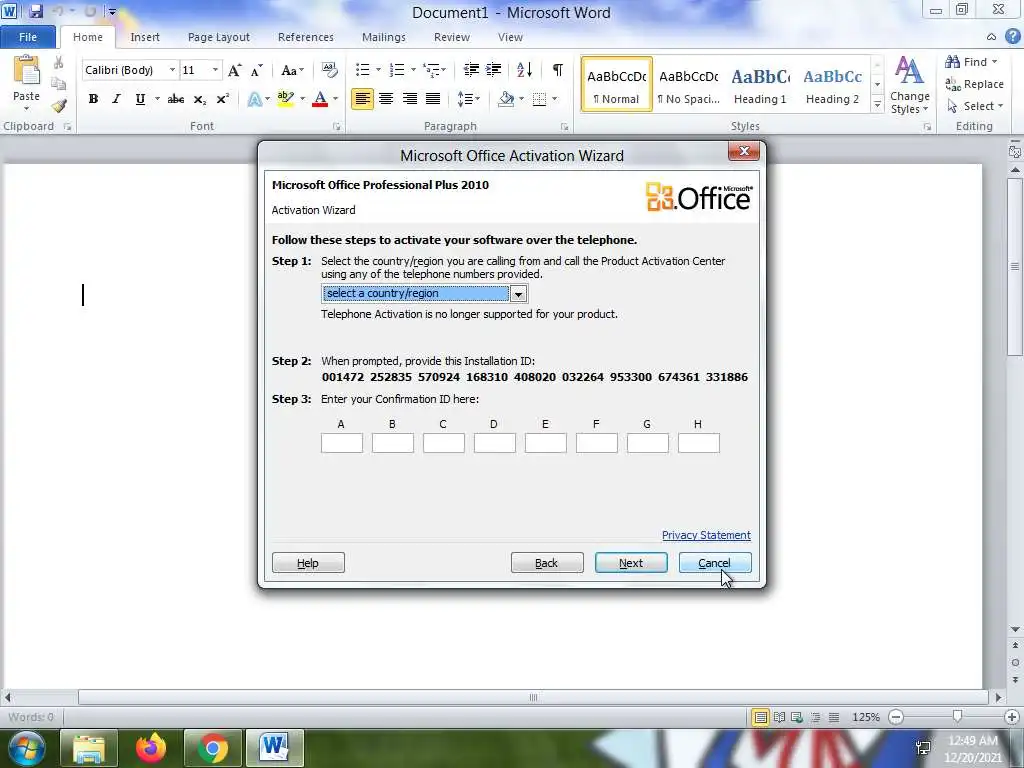Click the Copy icon in Clipboard group
1024x768 pixels.
click(58, 84)
